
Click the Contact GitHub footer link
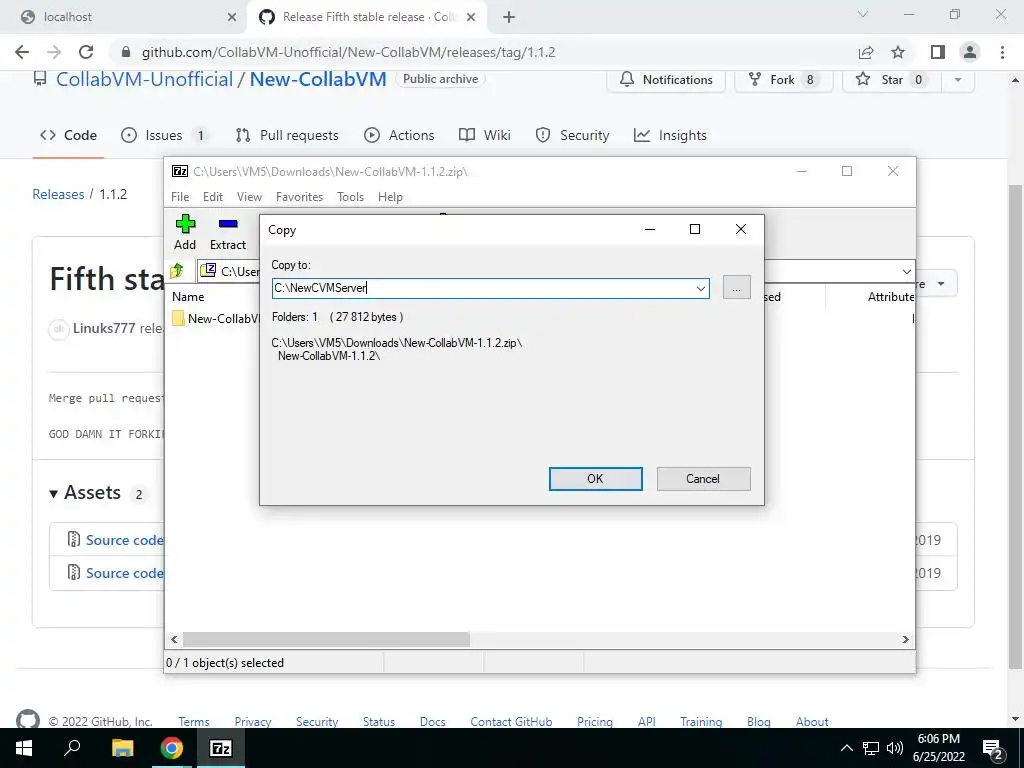pyautogui.click(x=511, y=722)
